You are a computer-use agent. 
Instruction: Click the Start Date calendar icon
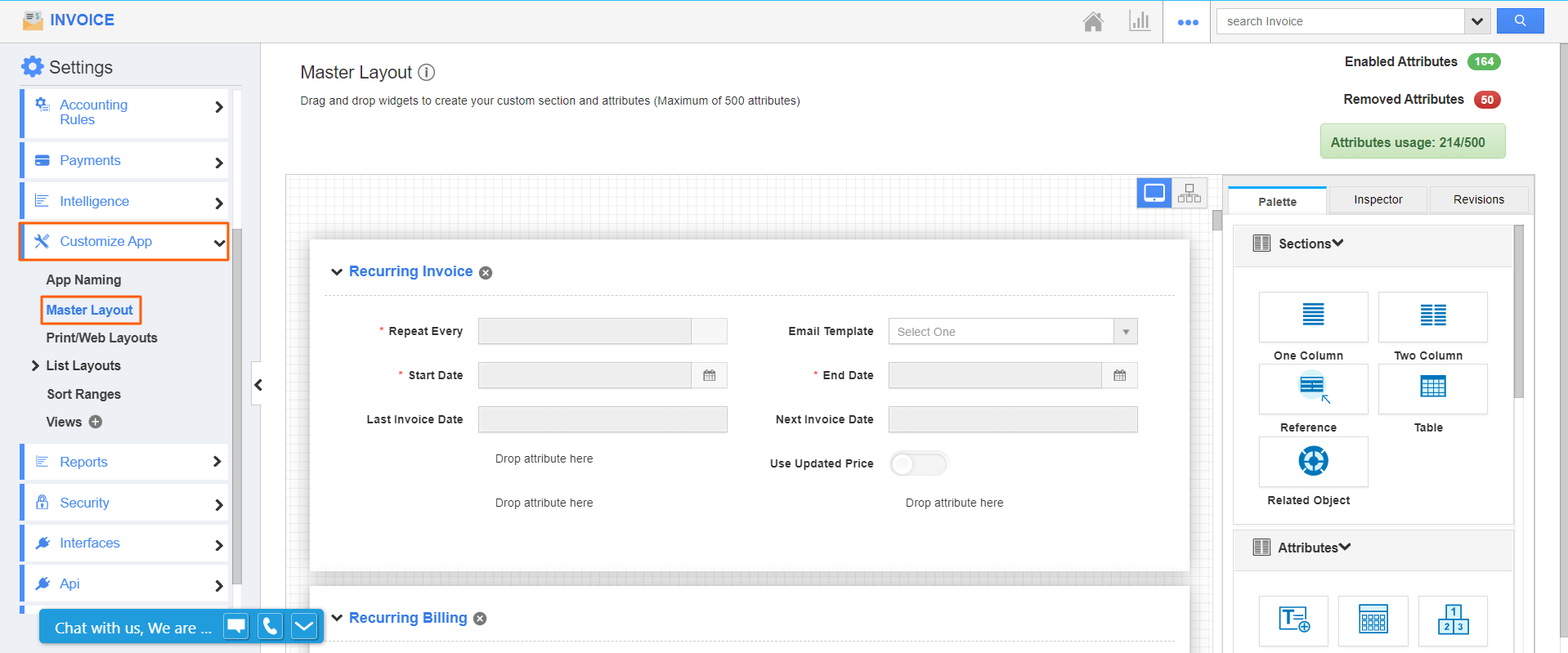[709, 375]
